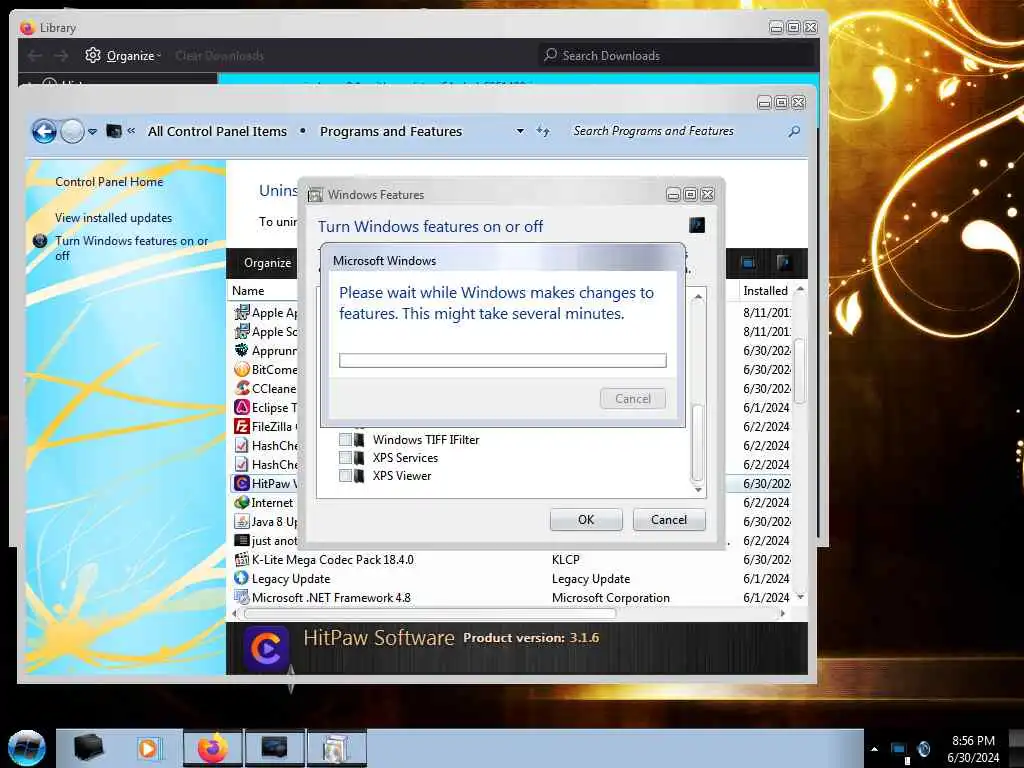1024x768 pixels.
Task: Toggle the XPS Viewer checkbox
Action: [x=345, y=476]
